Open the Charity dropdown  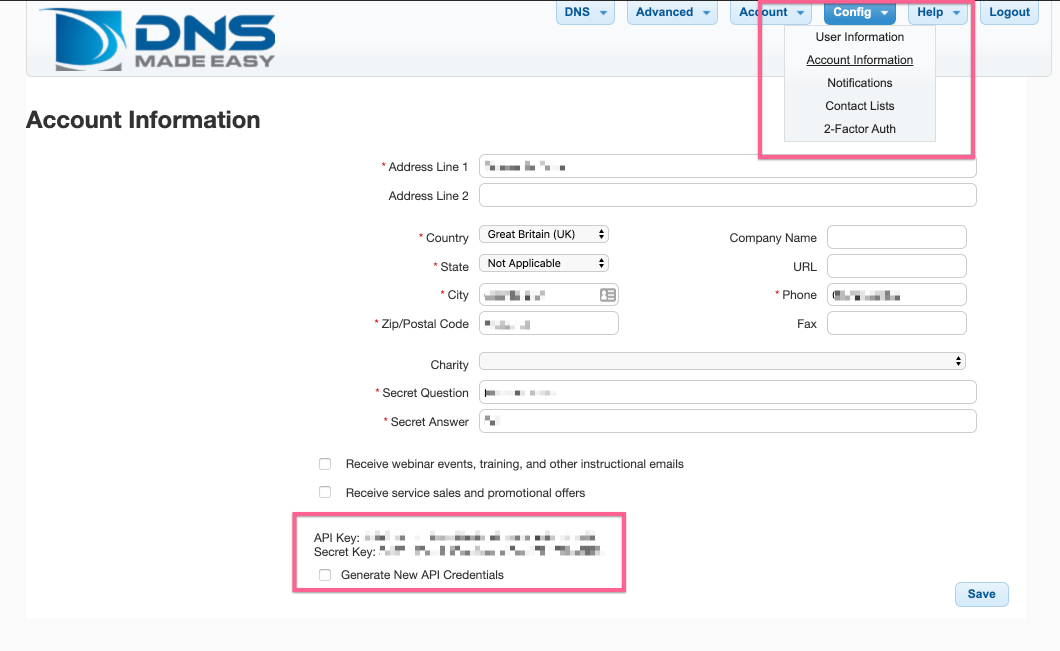(722, 361)
